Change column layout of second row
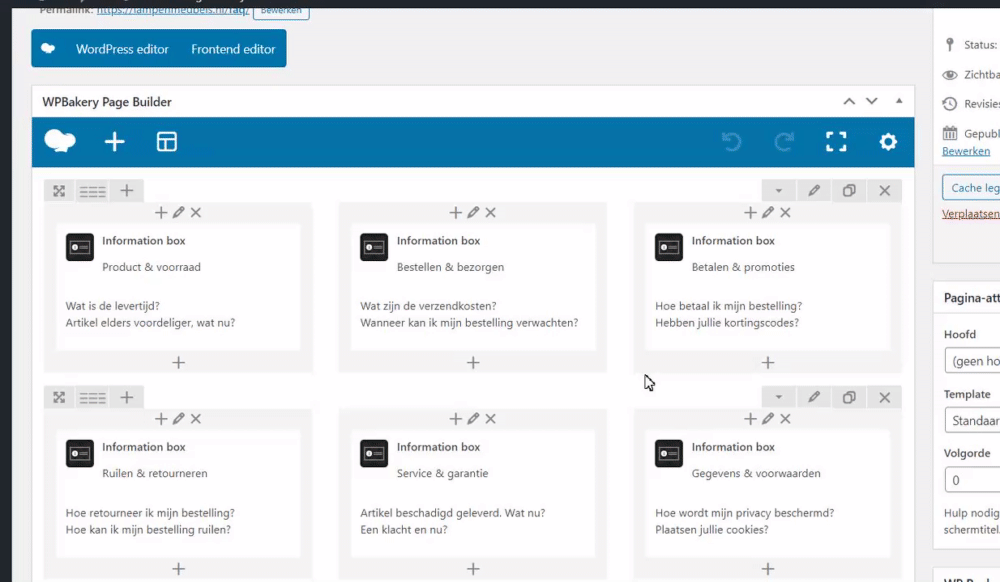This screenshot has width=1000, height=582. tap(92, 397)
